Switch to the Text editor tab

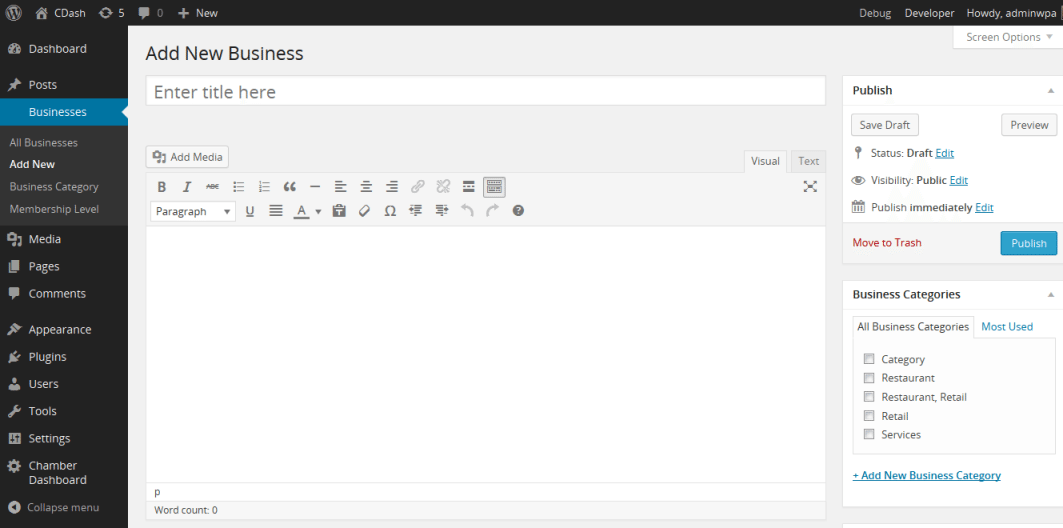(x=808, y=161)
